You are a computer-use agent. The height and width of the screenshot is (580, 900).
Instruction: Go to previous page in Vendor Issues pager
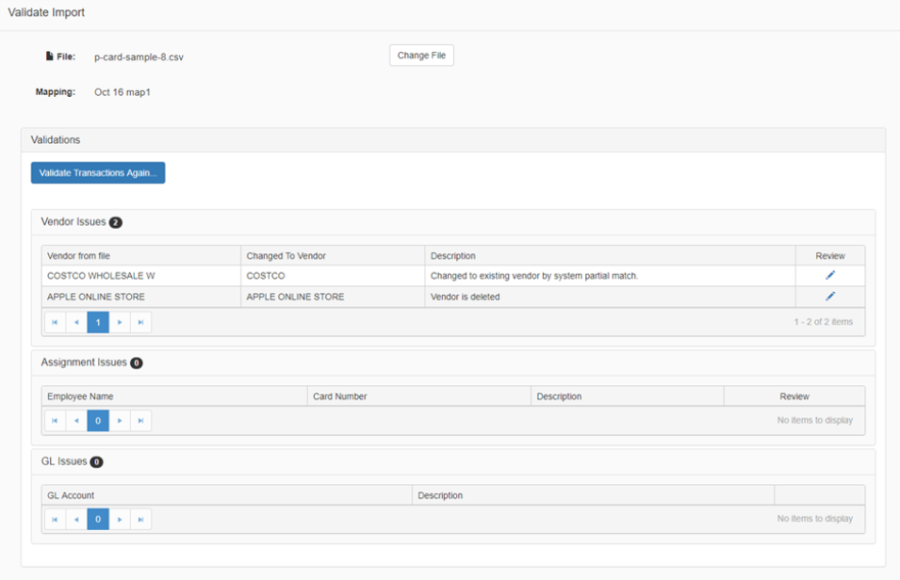click(76, 322)
